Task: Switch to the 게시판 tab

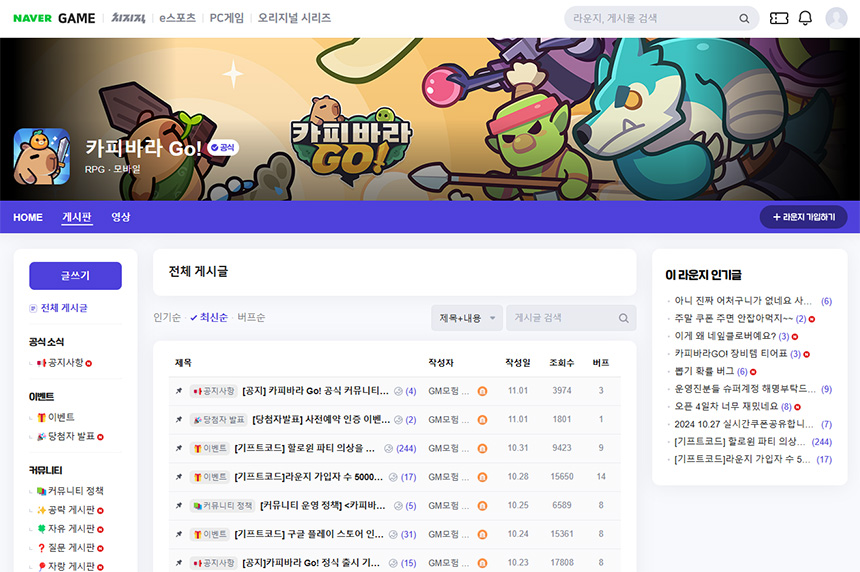Action: 77,217
